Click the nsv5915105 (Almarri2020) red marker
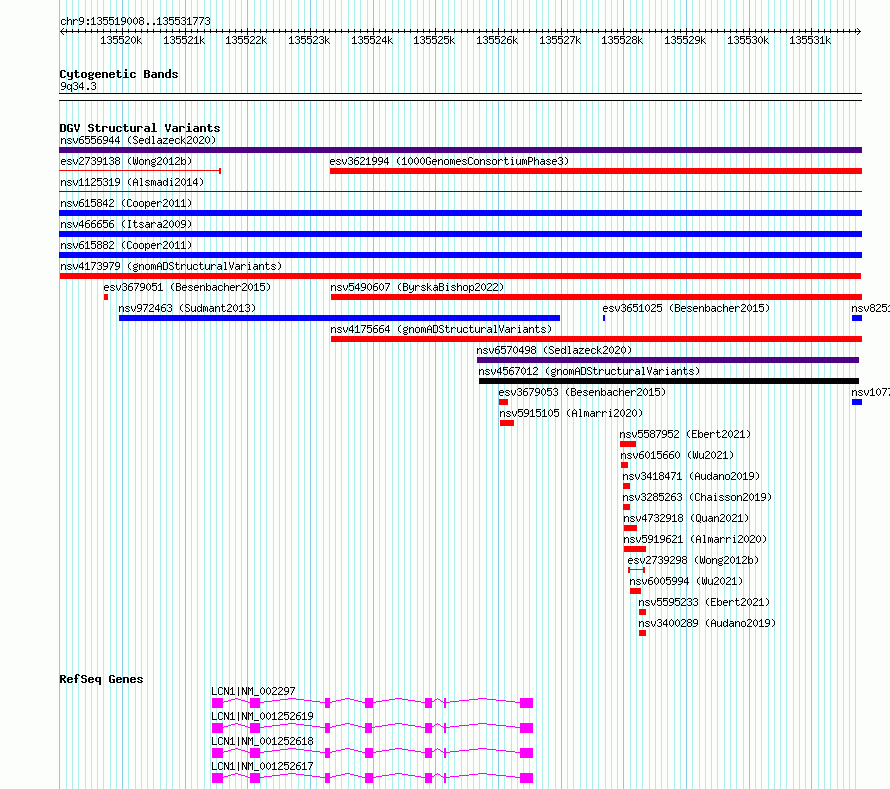The image size is (890, 789). point(507,423)
